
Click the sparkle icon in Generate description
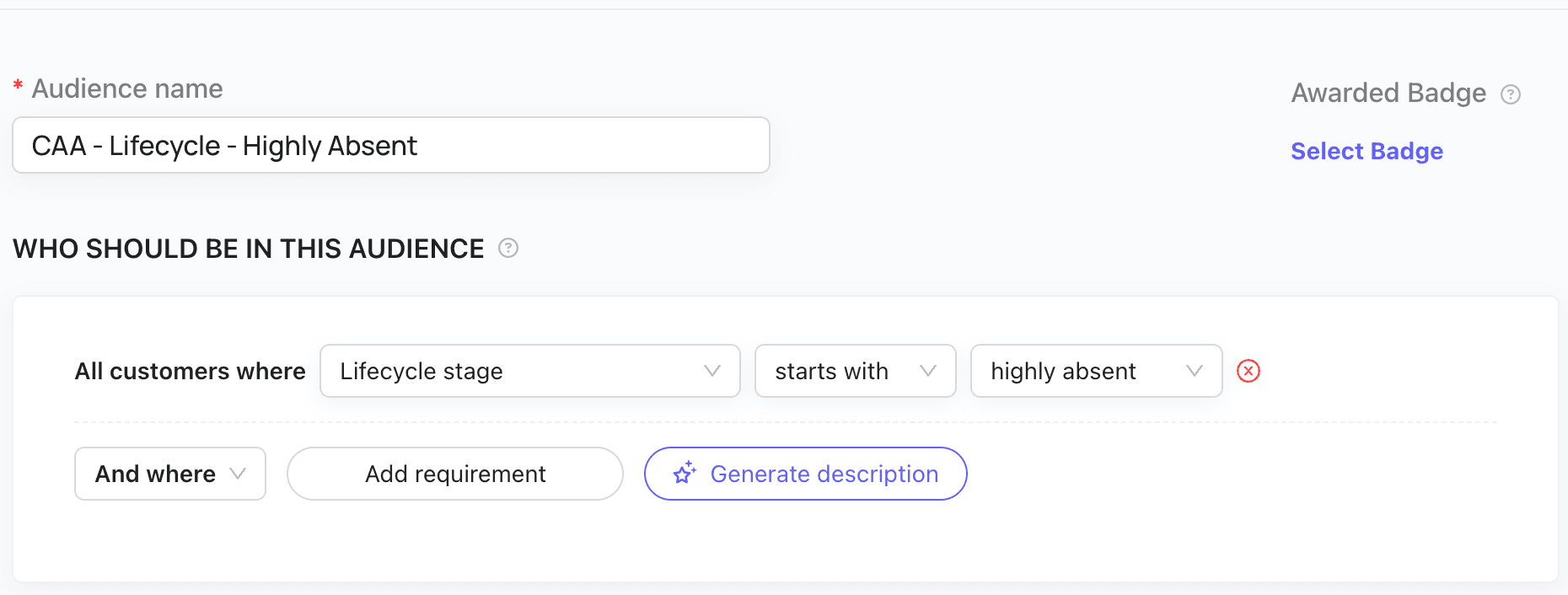[x=685, y=473]
